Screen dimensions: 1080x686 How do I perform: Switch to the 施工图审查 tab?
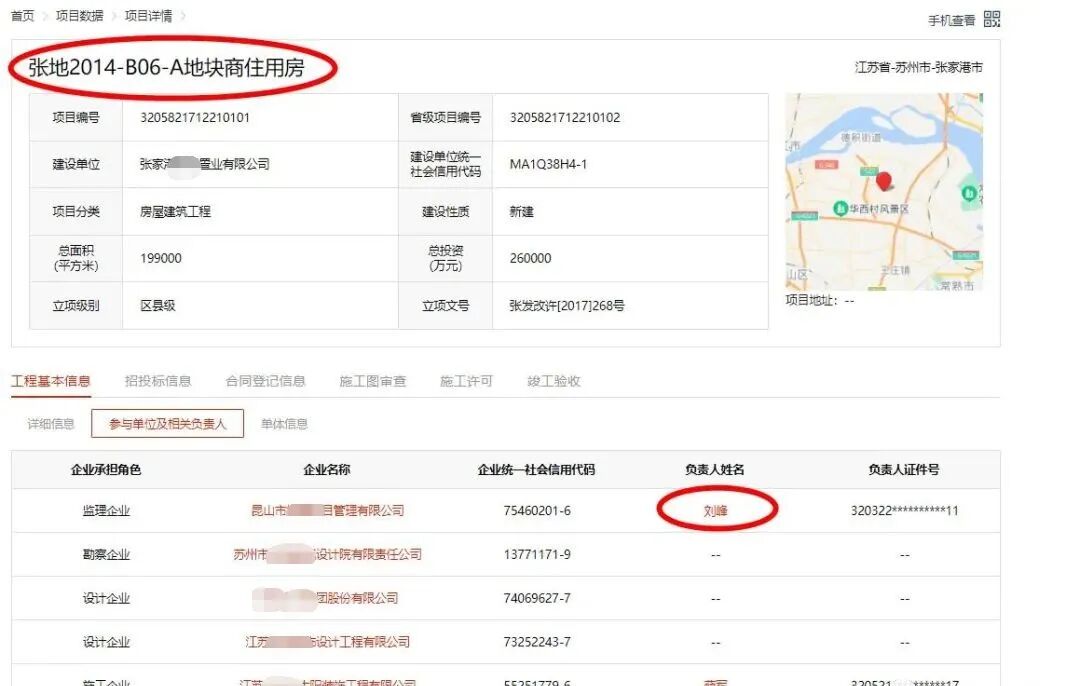click(373, 380)
